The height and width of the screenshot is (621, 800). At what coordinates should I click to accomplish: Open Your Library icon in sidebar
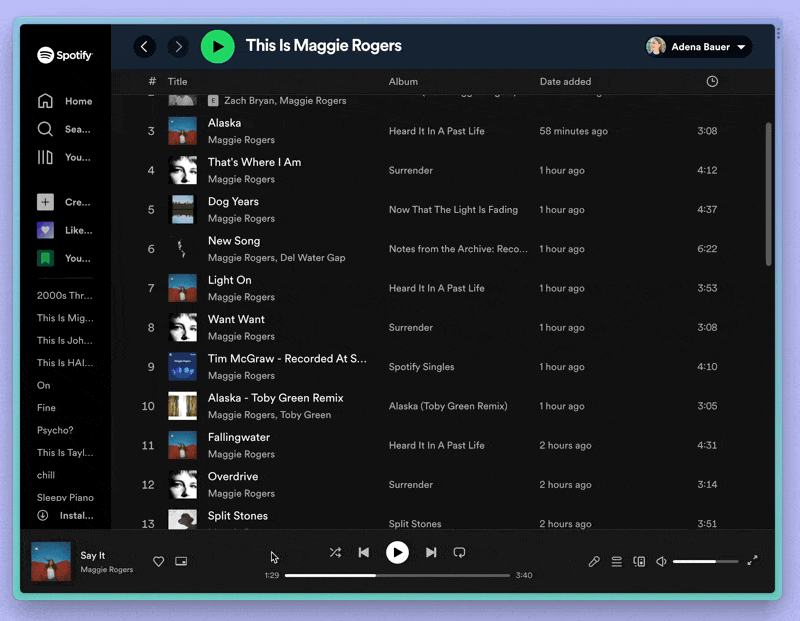(x=45, y=157)
